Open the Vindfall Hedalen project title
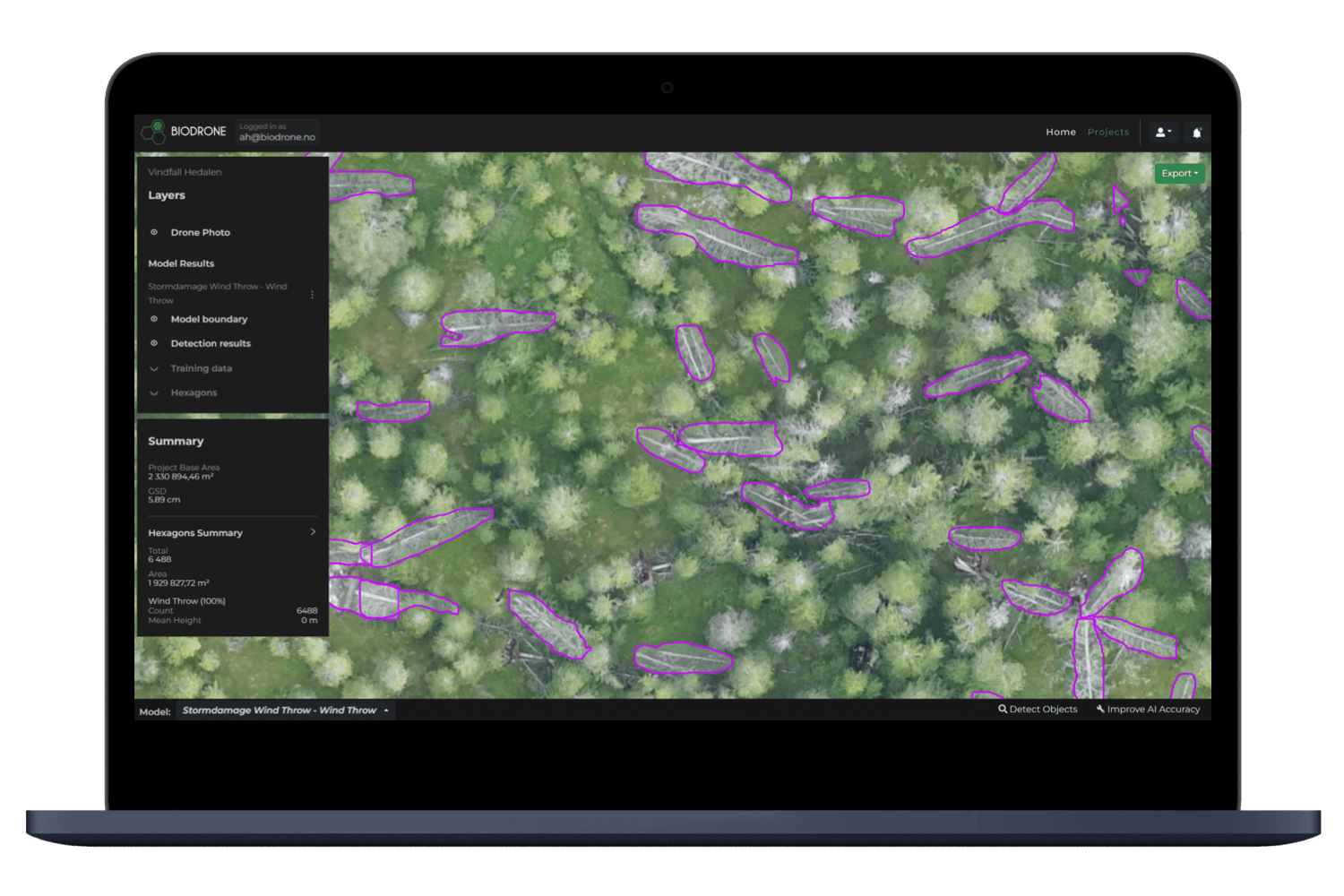Viewport: 1344px width, 896px height. pos(184,171)
